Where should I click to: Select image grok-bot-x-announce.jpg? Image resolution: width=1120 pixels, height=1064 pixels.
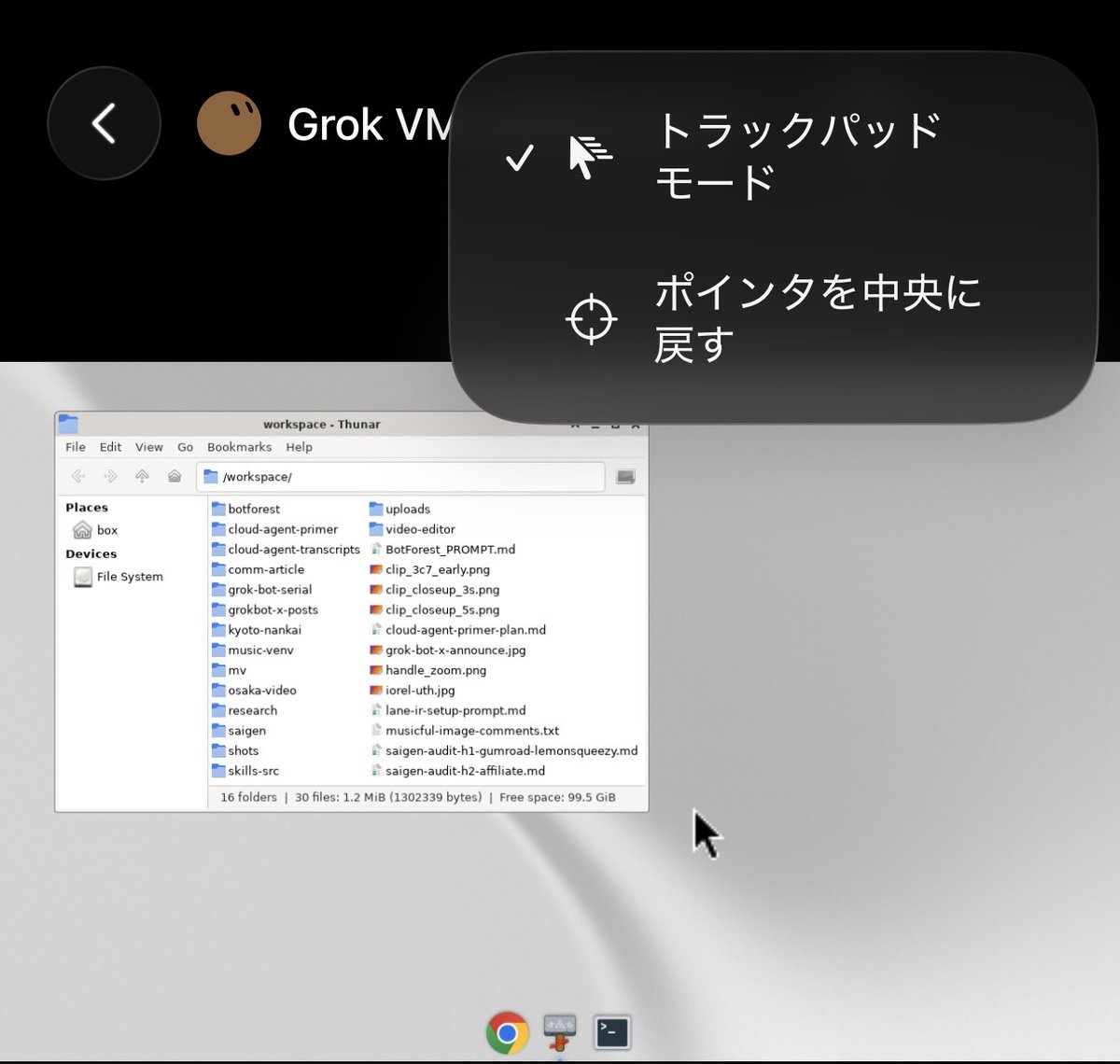[x=447, y=651]
